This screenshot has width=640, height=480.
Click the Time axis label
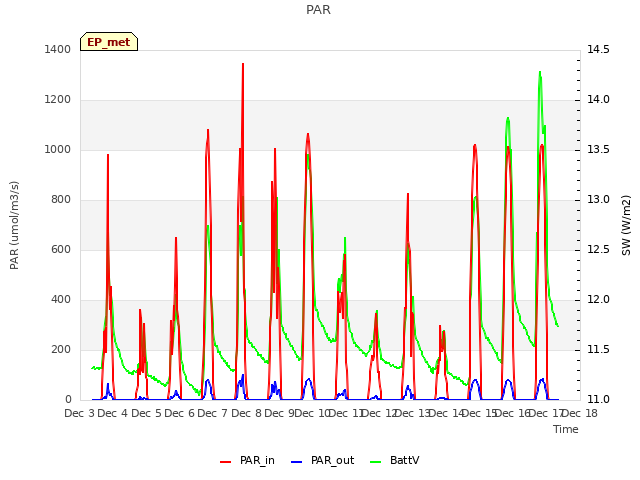click(x=566, y=429)
